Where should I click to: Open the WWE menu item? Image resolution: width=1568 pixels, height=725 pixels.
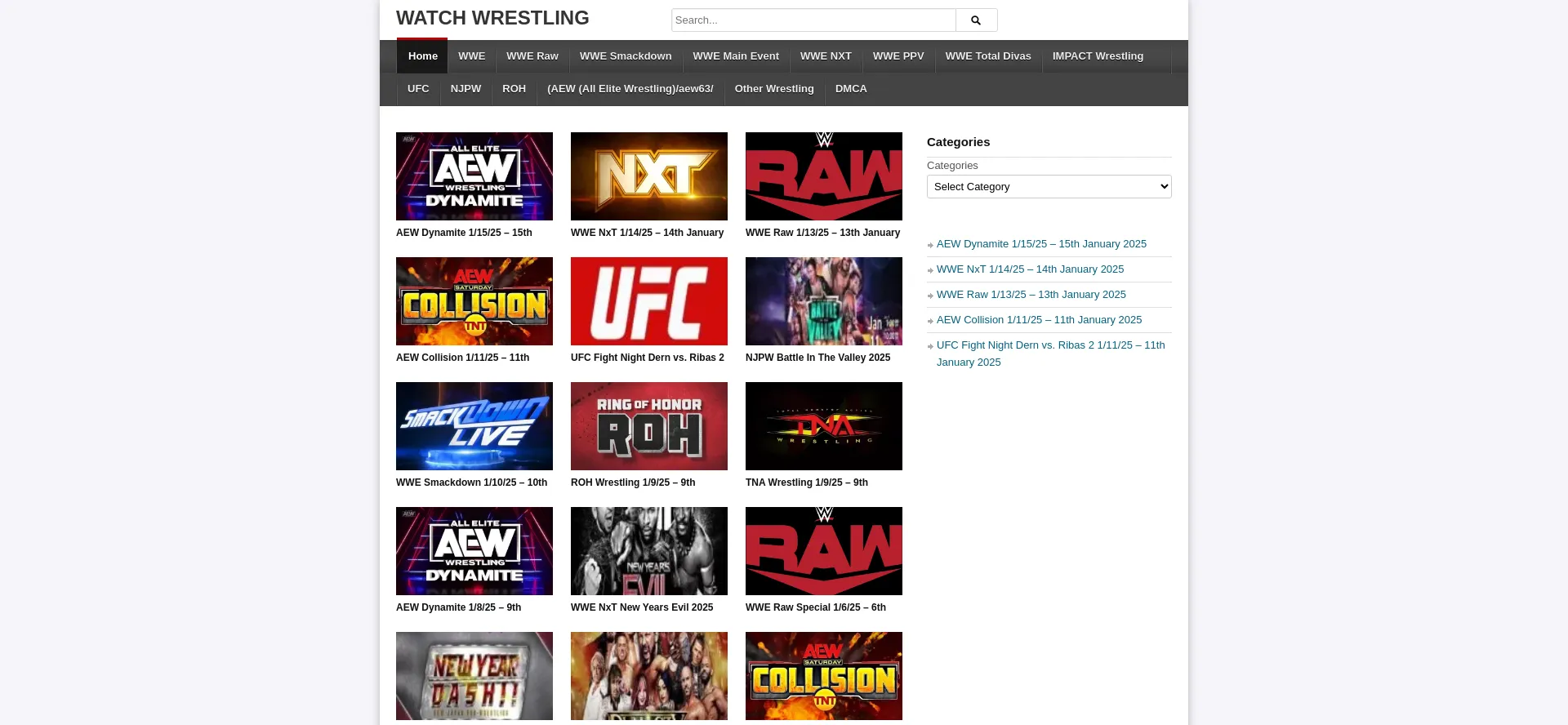471,56
